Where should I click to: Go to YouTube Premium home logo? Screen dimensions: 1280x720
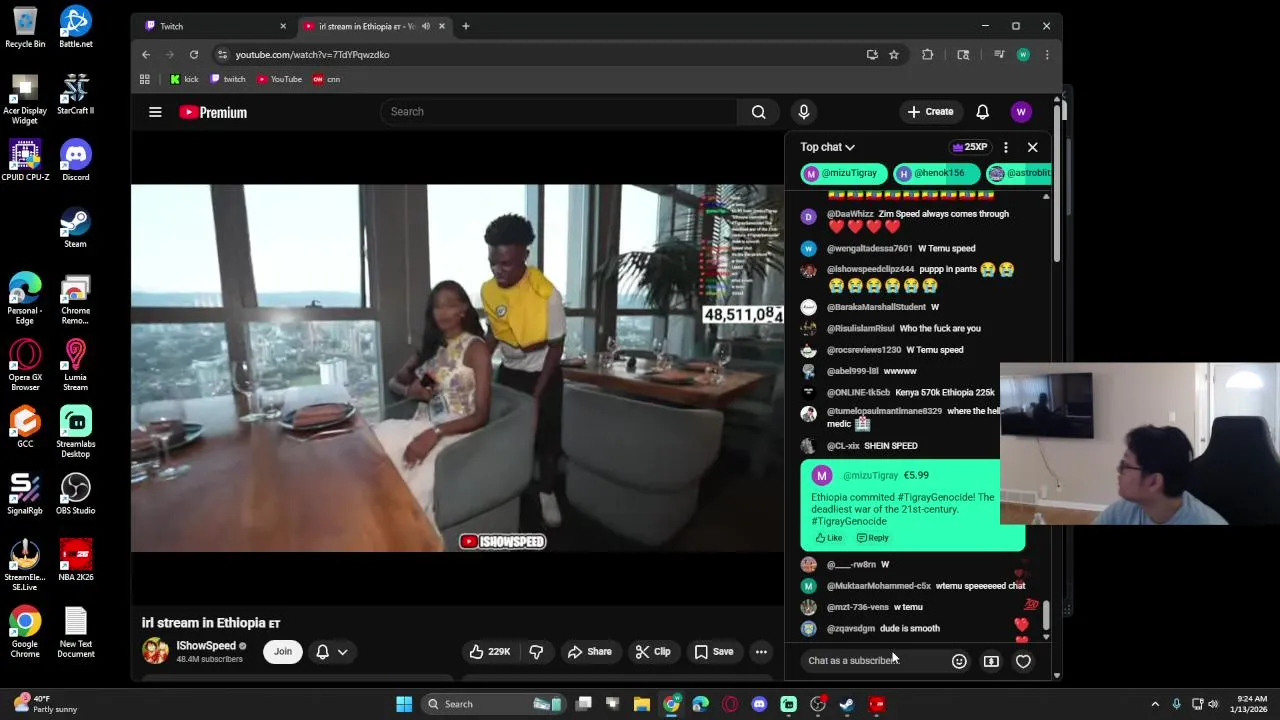(x=213, y=112)
